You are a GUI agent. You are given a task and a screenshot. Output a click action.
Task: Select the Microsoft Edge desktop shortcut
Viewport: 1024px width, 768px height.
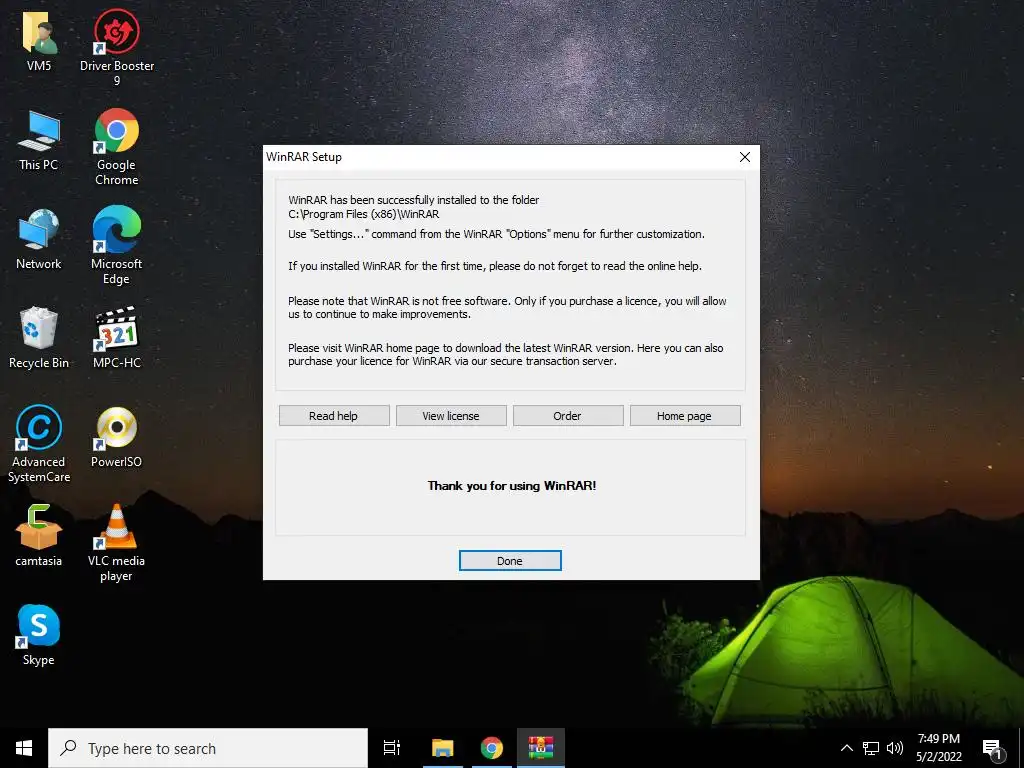(117, 246)
